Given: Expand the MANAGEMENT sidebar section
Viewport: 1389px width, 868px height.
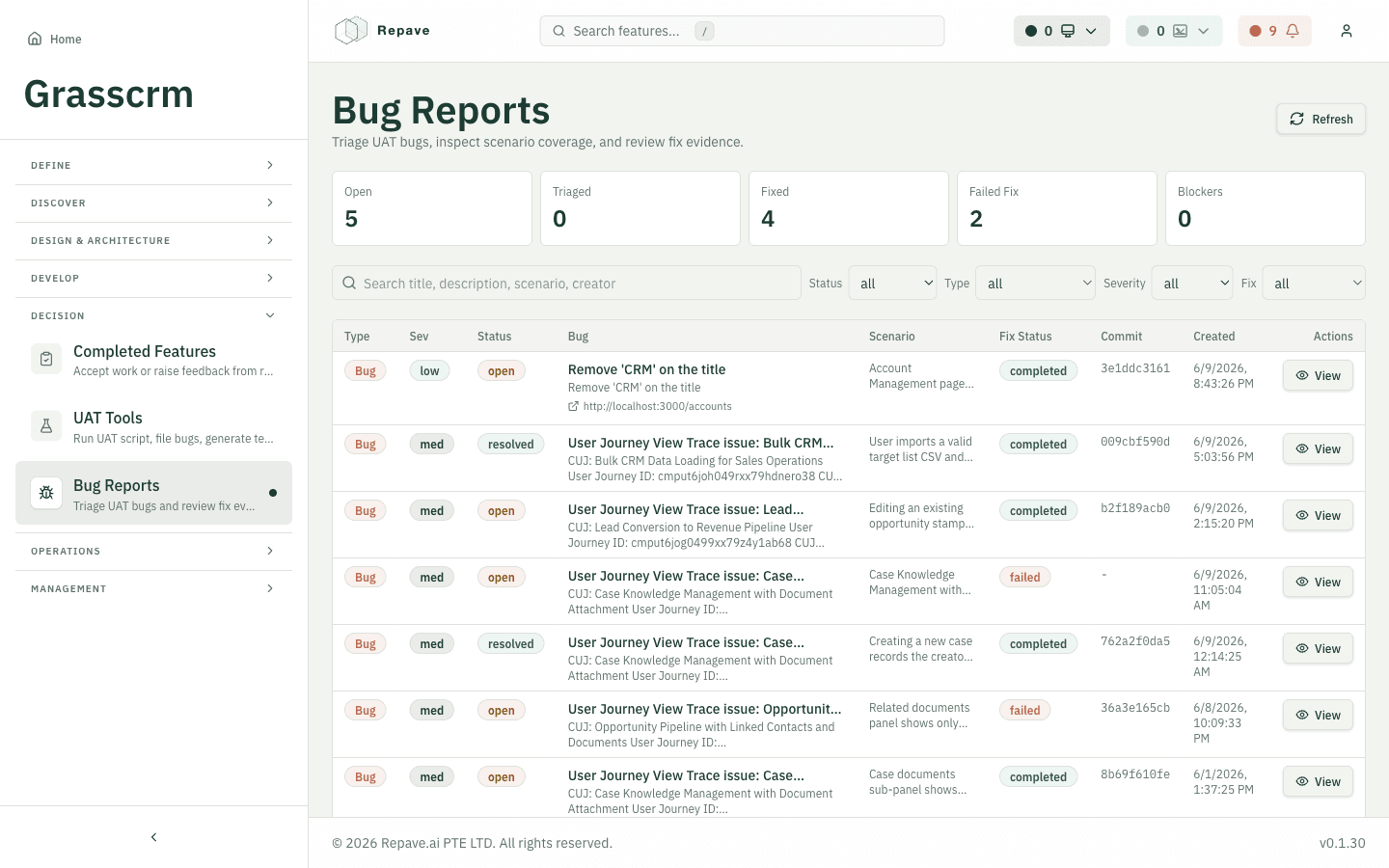Looking at the screenshot, I should tap(153, 589).
